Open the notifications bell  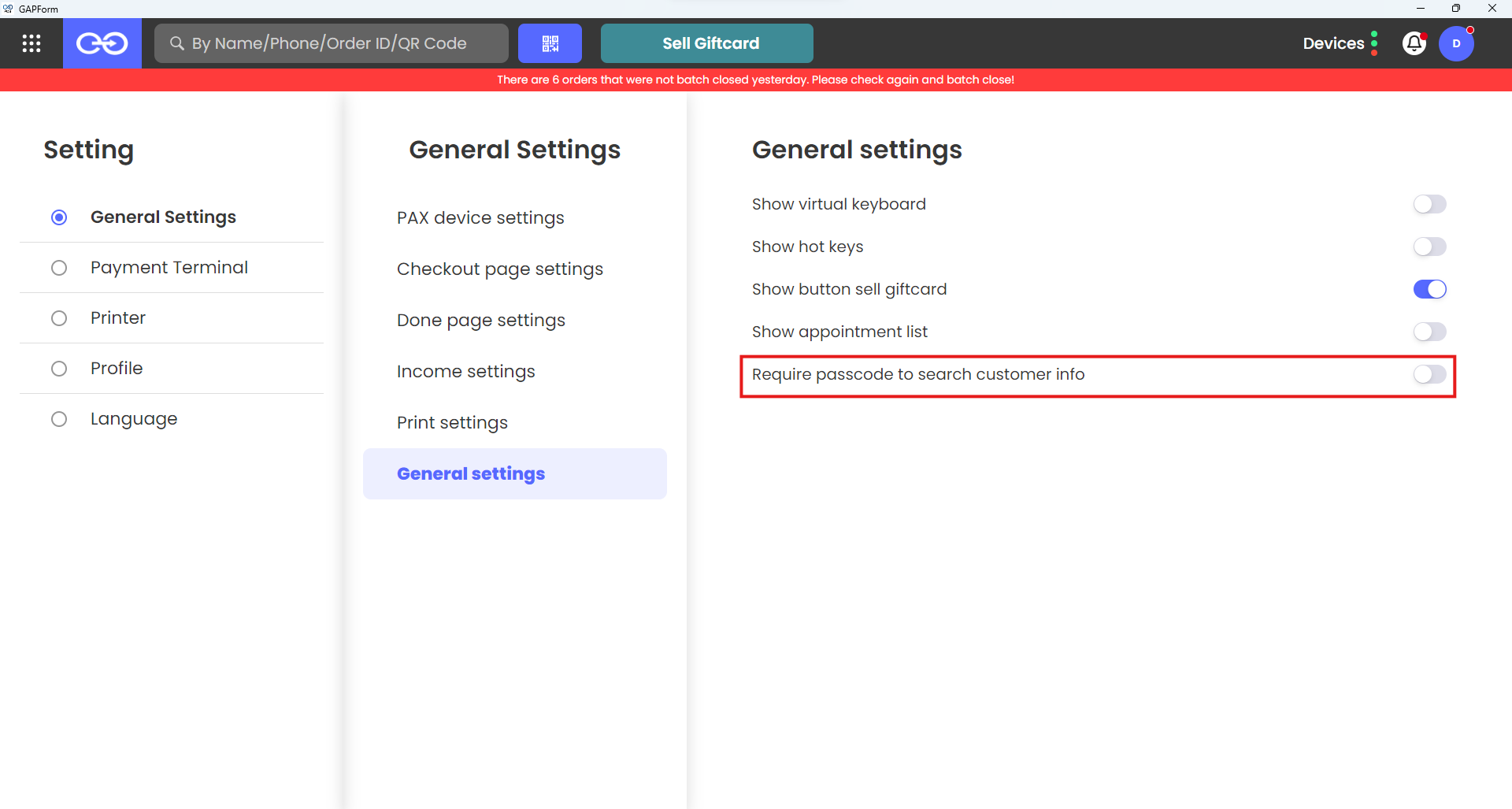(x=1414, y=43)
